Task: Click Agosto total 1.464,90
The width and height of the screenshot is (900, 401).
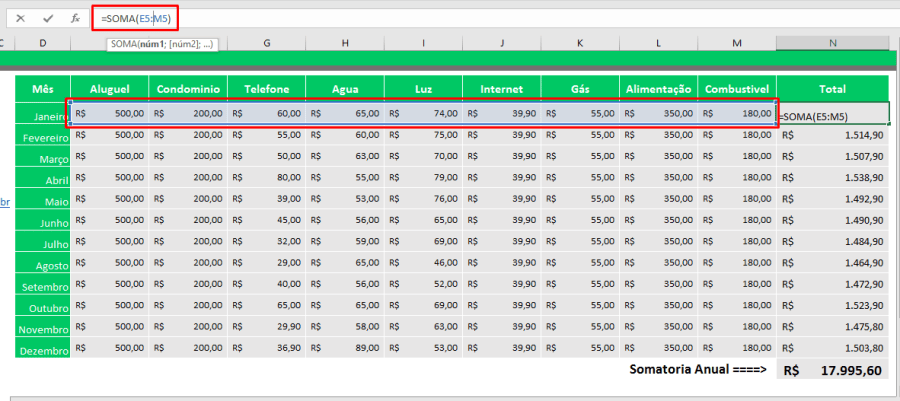Action: tap(833, 263)
